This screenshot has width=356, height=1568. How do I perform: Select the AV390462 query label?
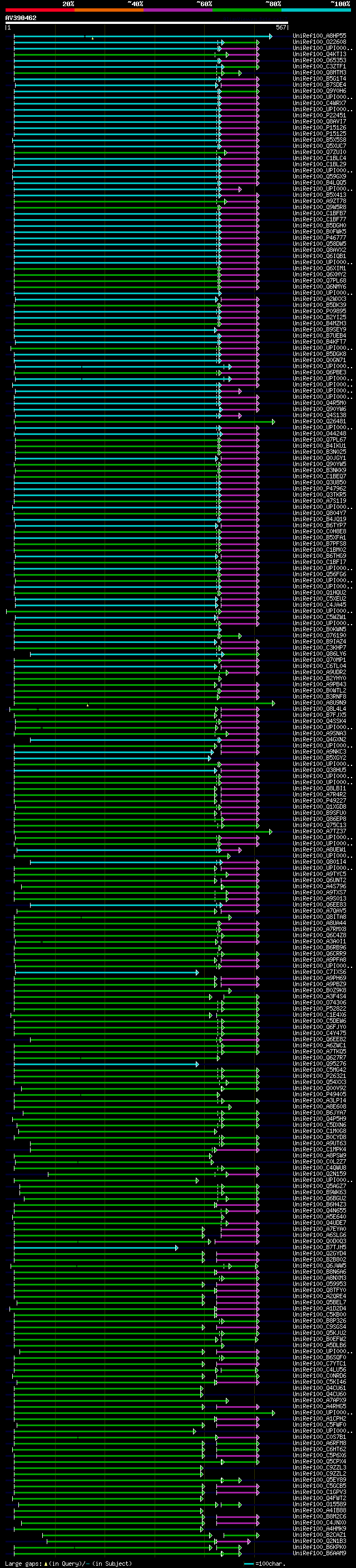21,18
